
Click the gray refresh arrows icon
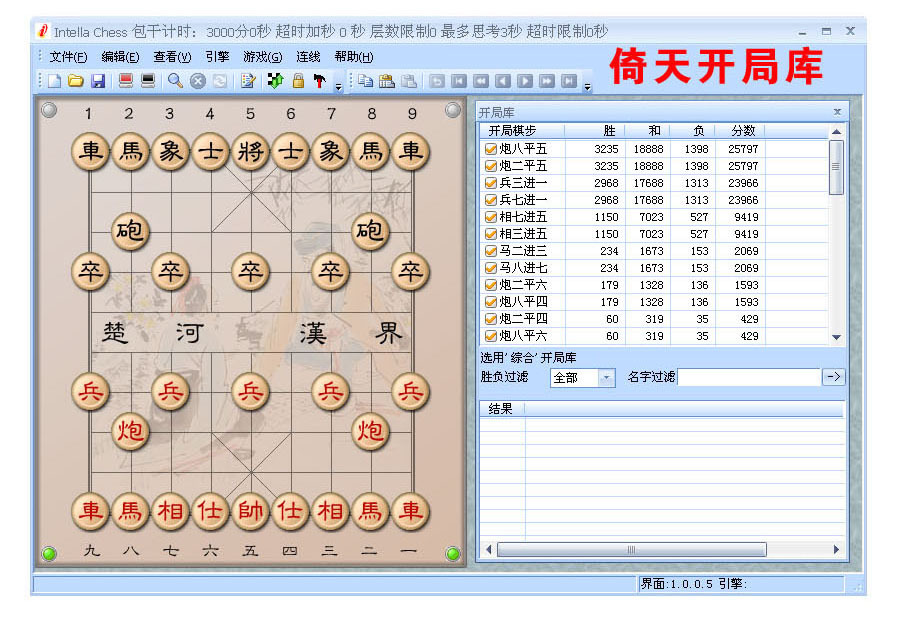[x=220, y=81]
